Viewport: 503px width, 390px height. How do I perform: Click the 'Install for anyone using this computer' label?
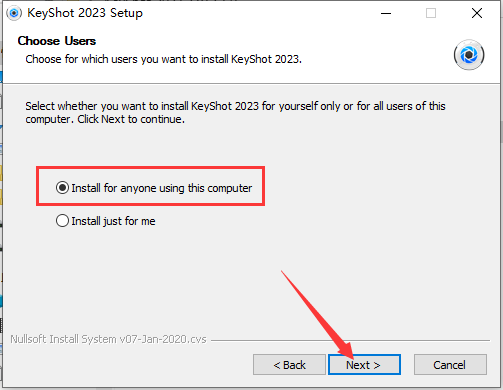(x=162, y=188)
